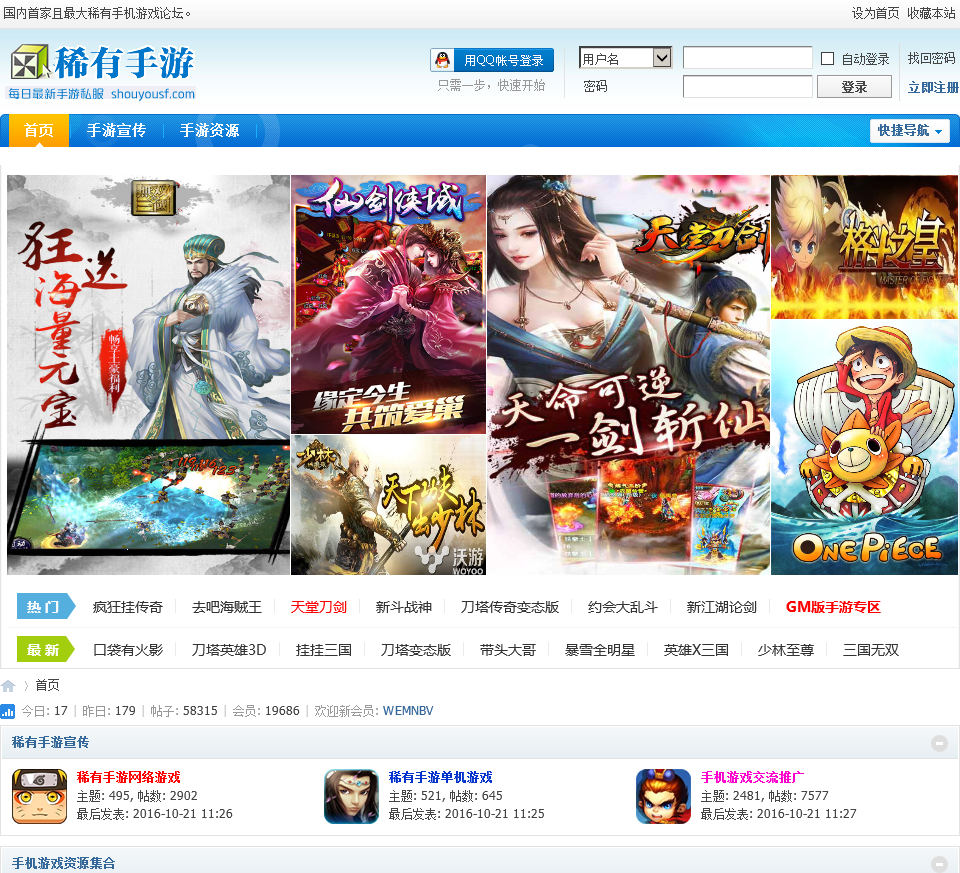The image size is (960, 873).
Task: Open hot game 去吧海贼王
Action: [227, 607]
